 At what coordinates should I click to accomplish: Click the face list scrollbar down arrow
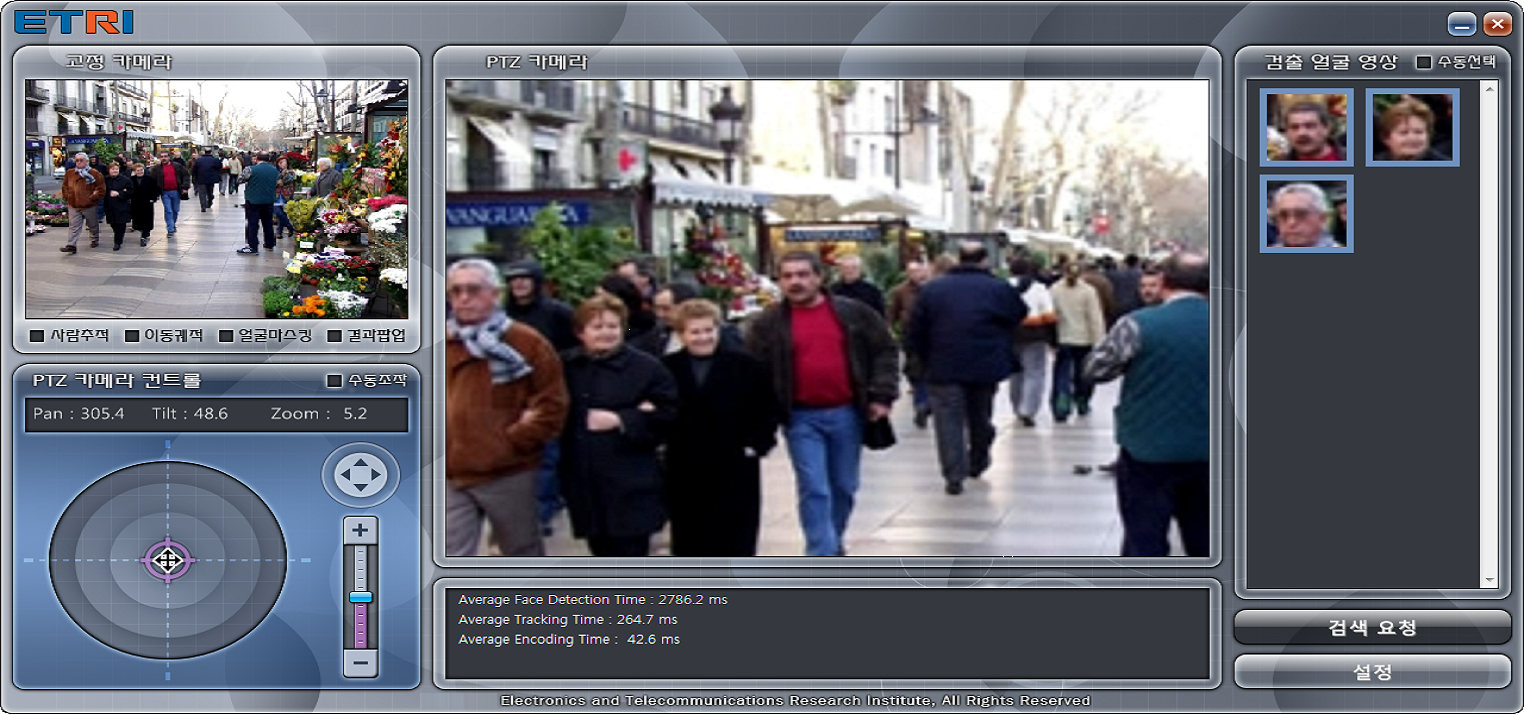(1489, 581)
